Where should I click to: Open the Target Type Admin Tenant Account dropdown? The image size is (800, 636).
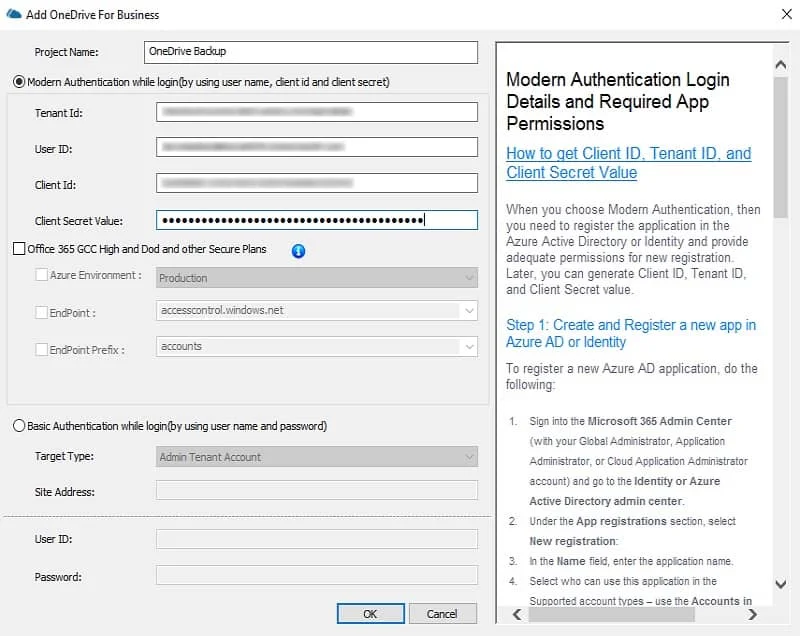pos(317,456)
